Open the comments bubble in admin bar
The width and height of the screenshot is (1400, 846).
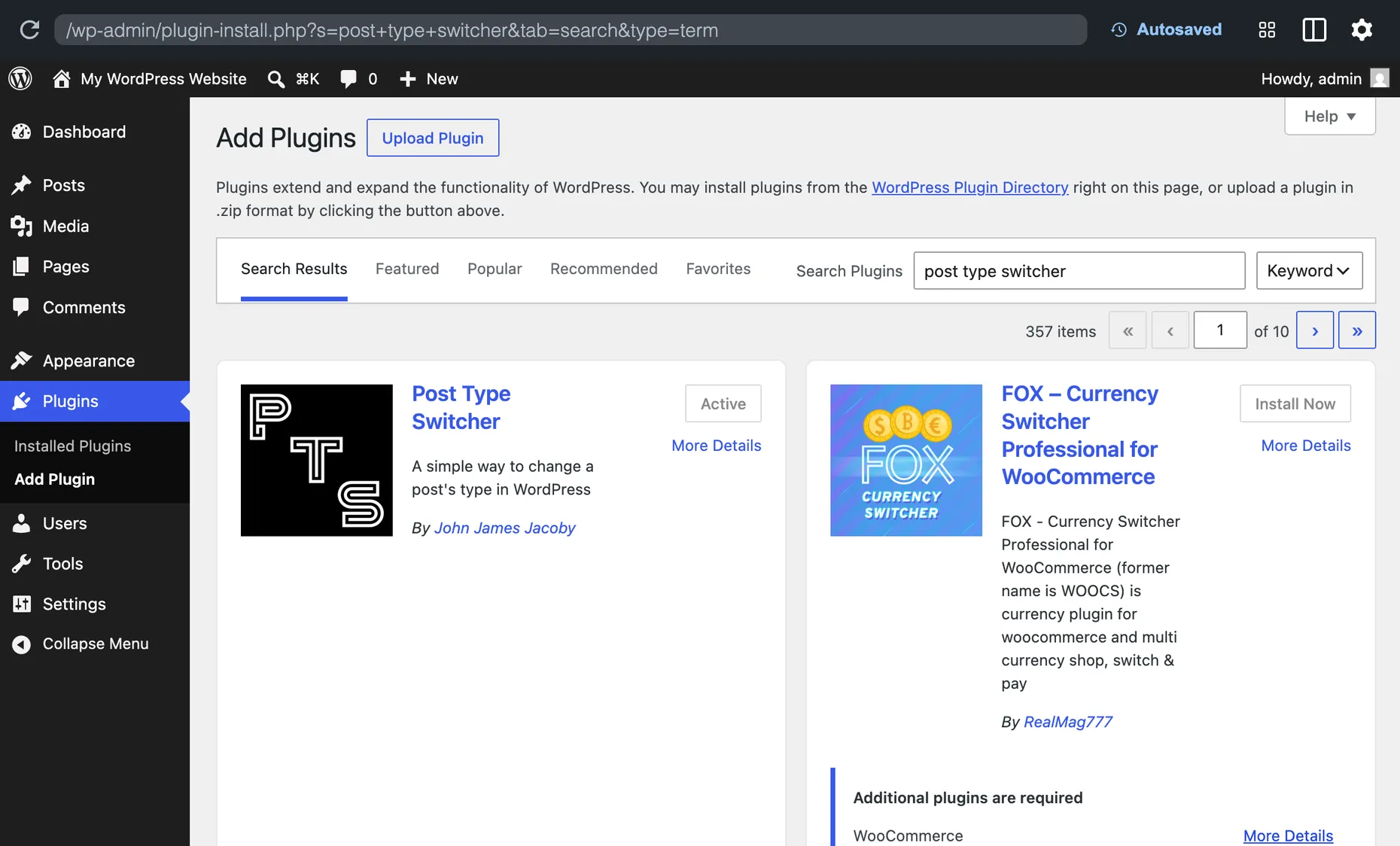(x=348, y=78)
